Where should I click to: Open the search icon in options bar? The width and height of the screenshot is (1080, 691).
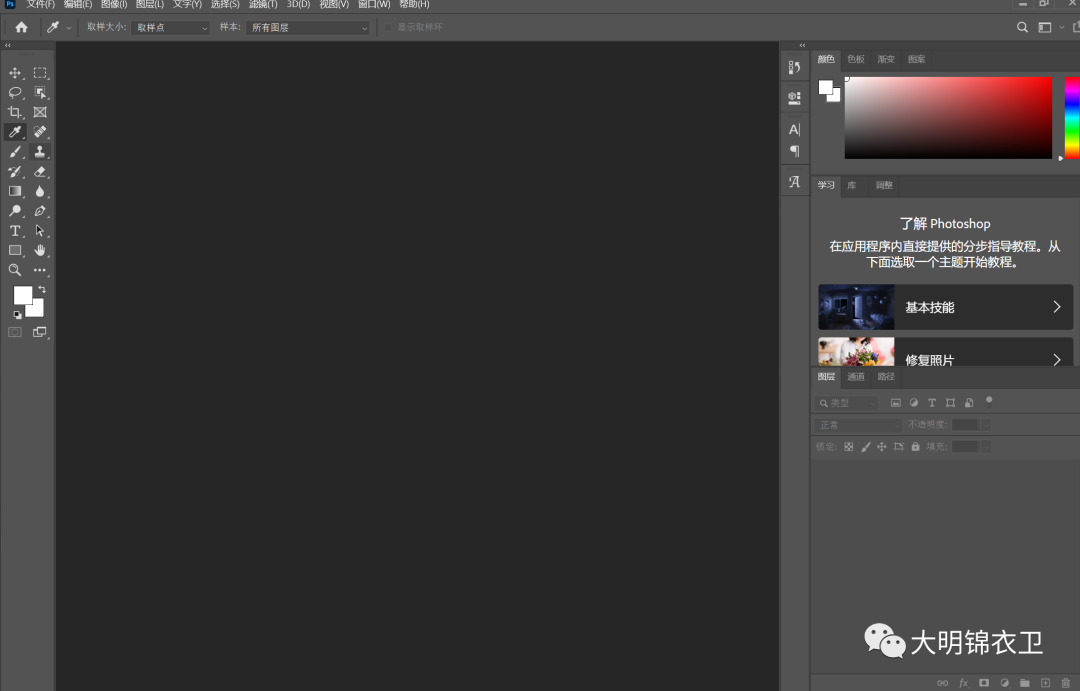pyautogui.click(x=1022, y=27)
